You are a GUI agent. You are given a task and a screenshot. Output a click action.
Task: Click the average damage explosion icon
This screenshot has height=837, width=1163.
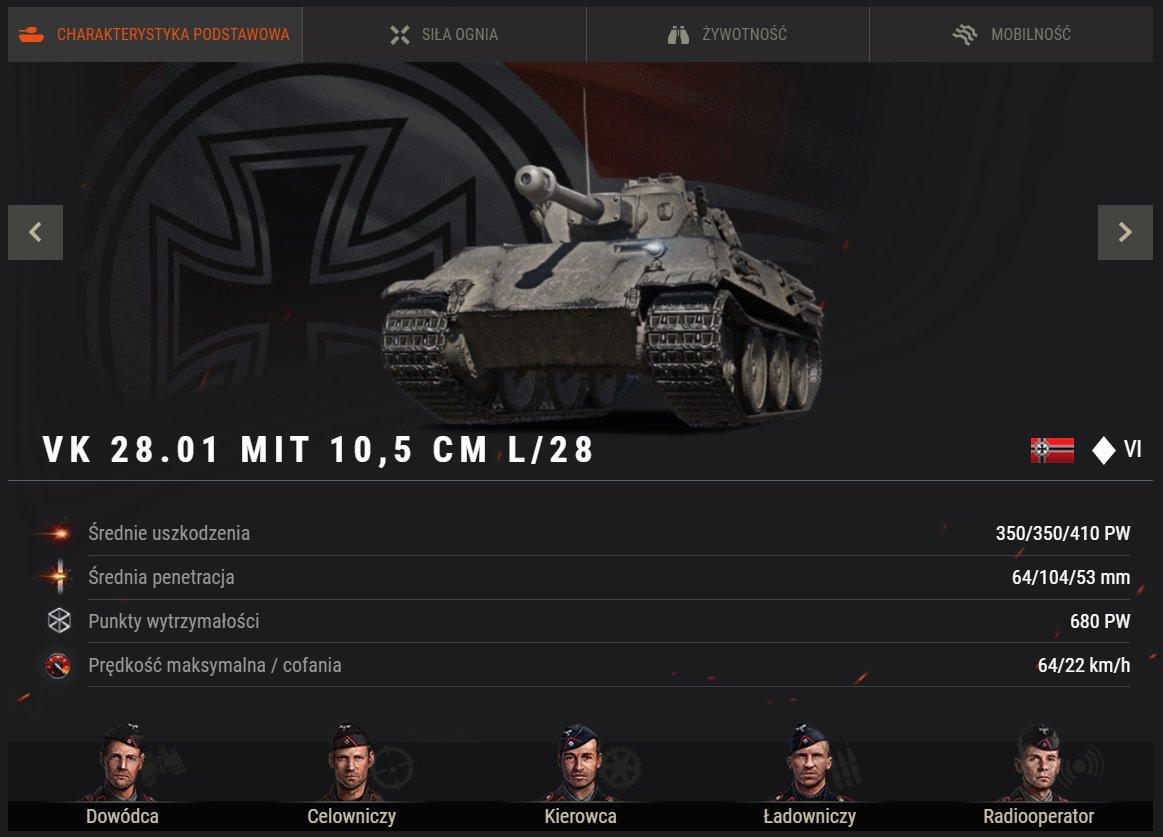tap(59, 533)
